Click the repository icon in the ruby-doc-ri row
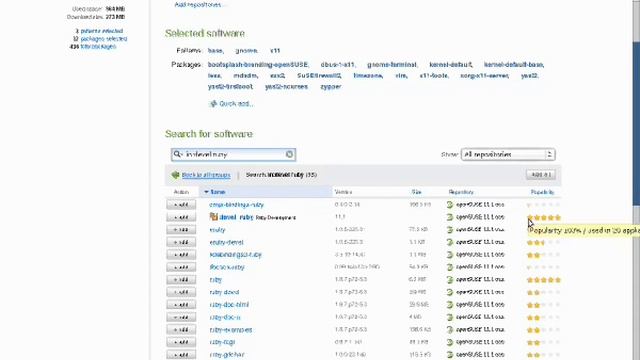The height and width of the screenshot is (360, 640). point(450,317)
